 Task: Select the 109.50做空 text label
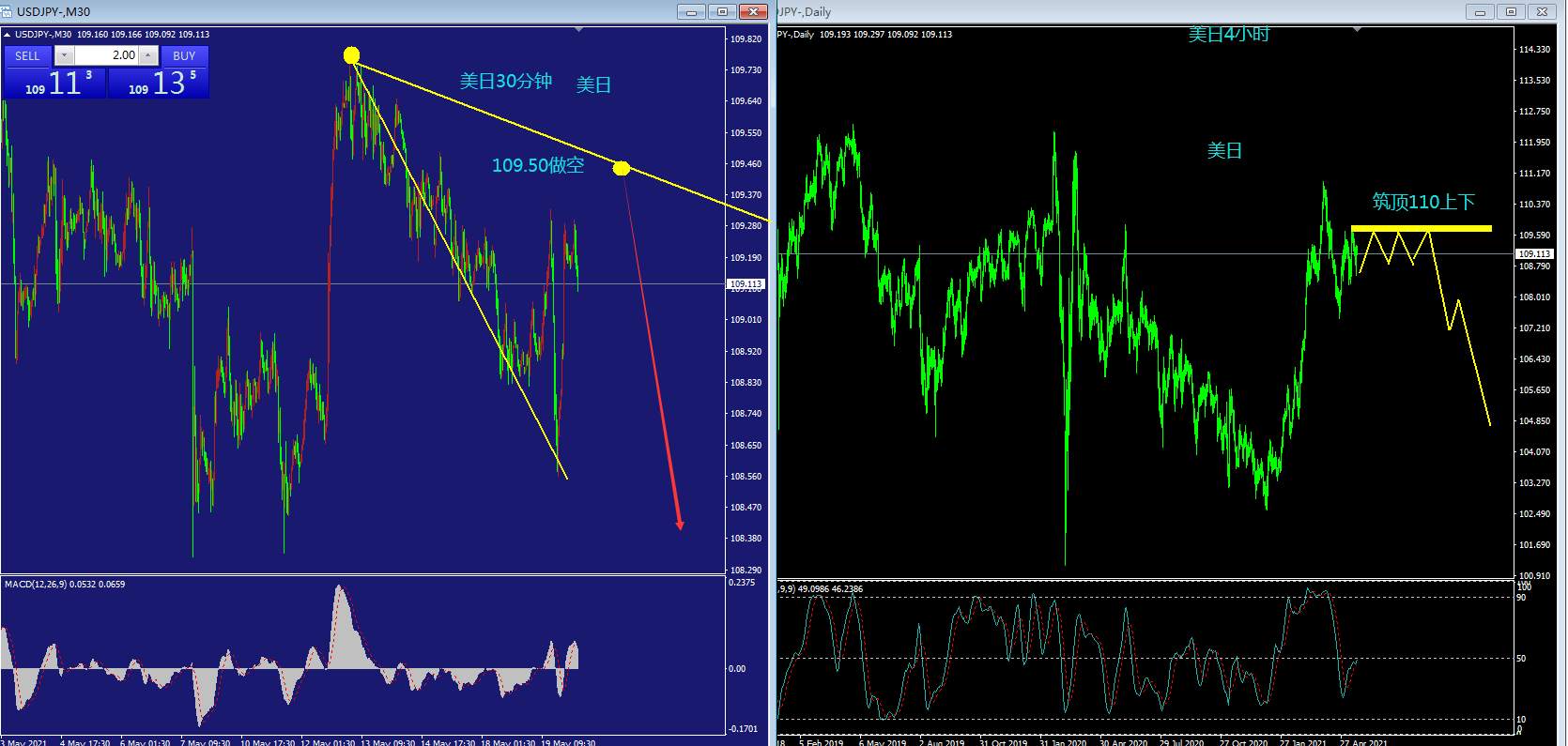(x=538, y=165)
